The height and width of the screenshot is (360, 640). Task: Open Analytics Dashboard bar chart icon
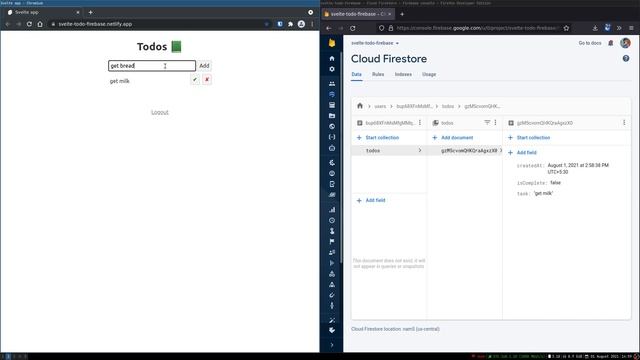point(332,210)
